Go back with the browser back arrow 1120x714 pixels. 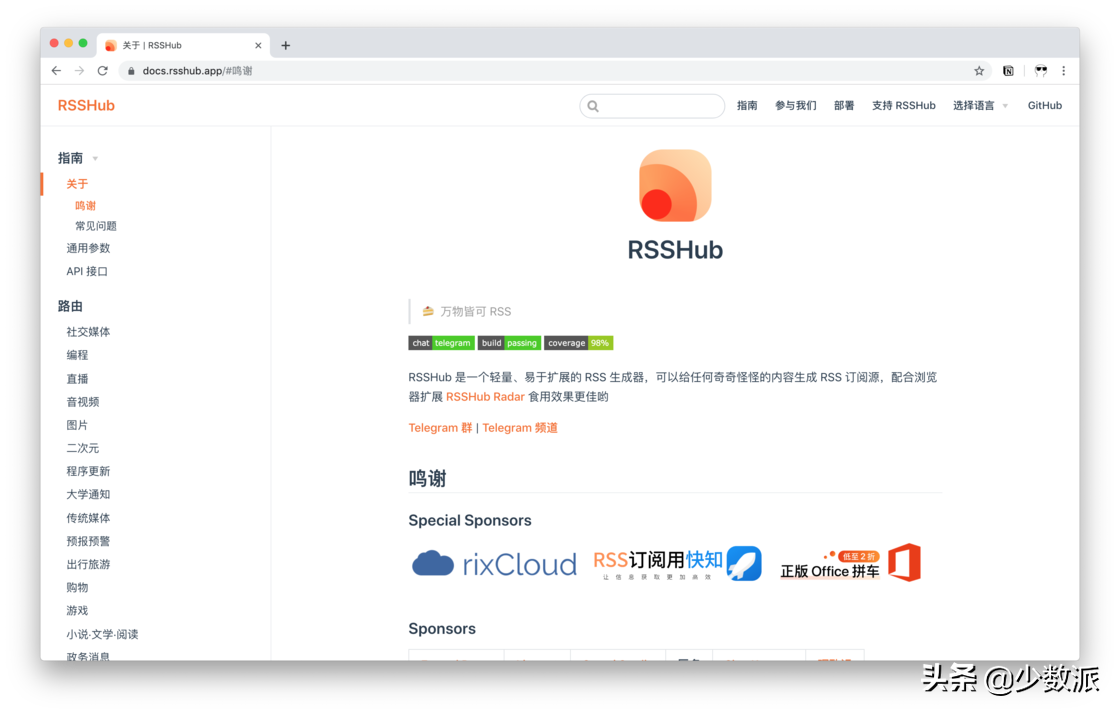coord(56,71)
